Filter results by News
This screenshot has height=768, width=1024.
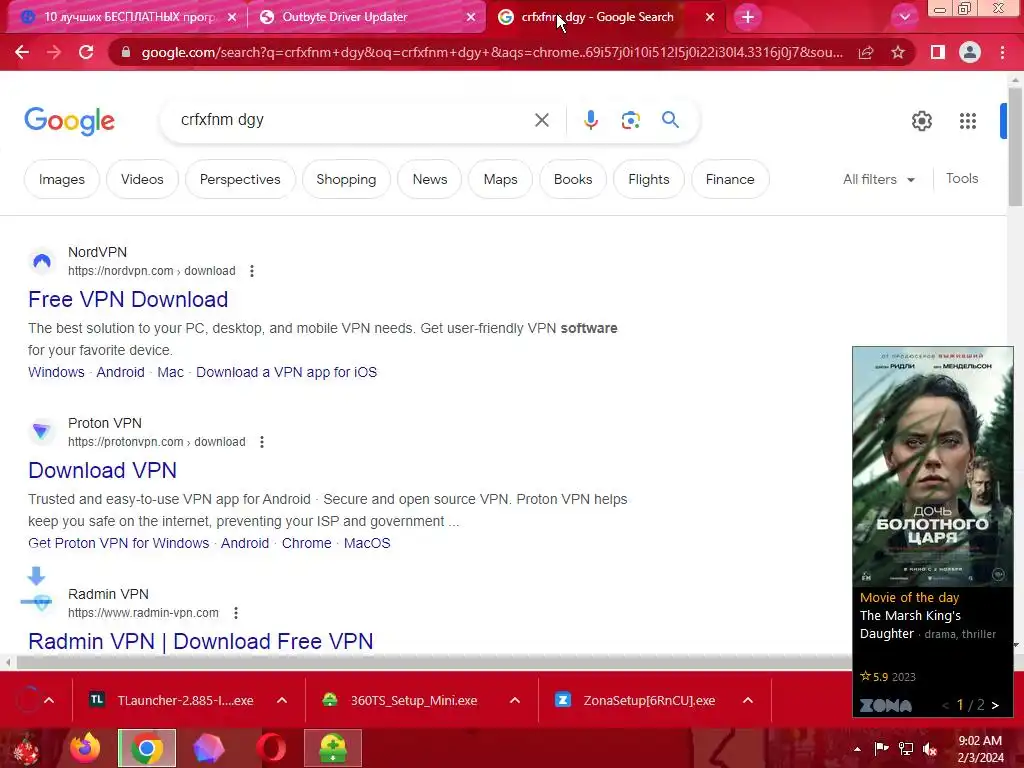[430, 179]
